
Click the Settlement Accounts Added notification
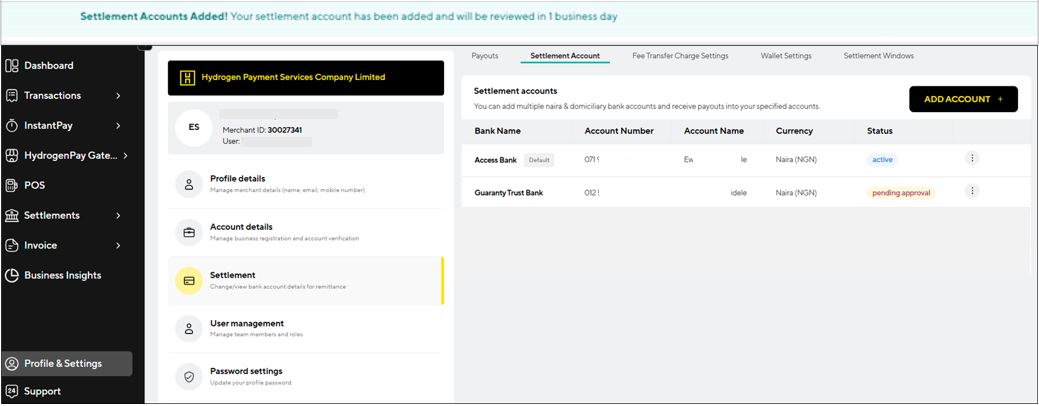(x=349, y=17)
